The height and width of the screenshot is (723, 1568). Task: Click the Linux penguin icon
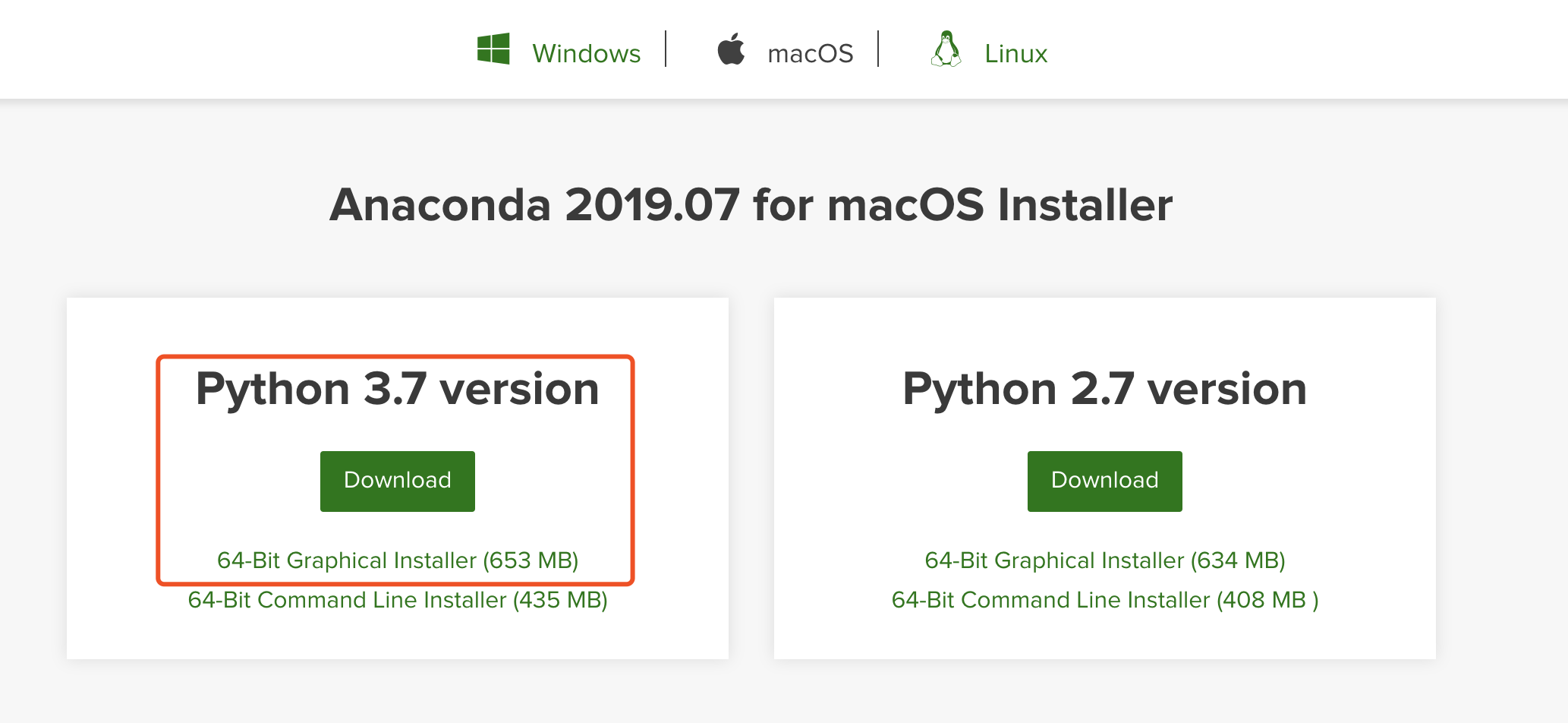946,50
